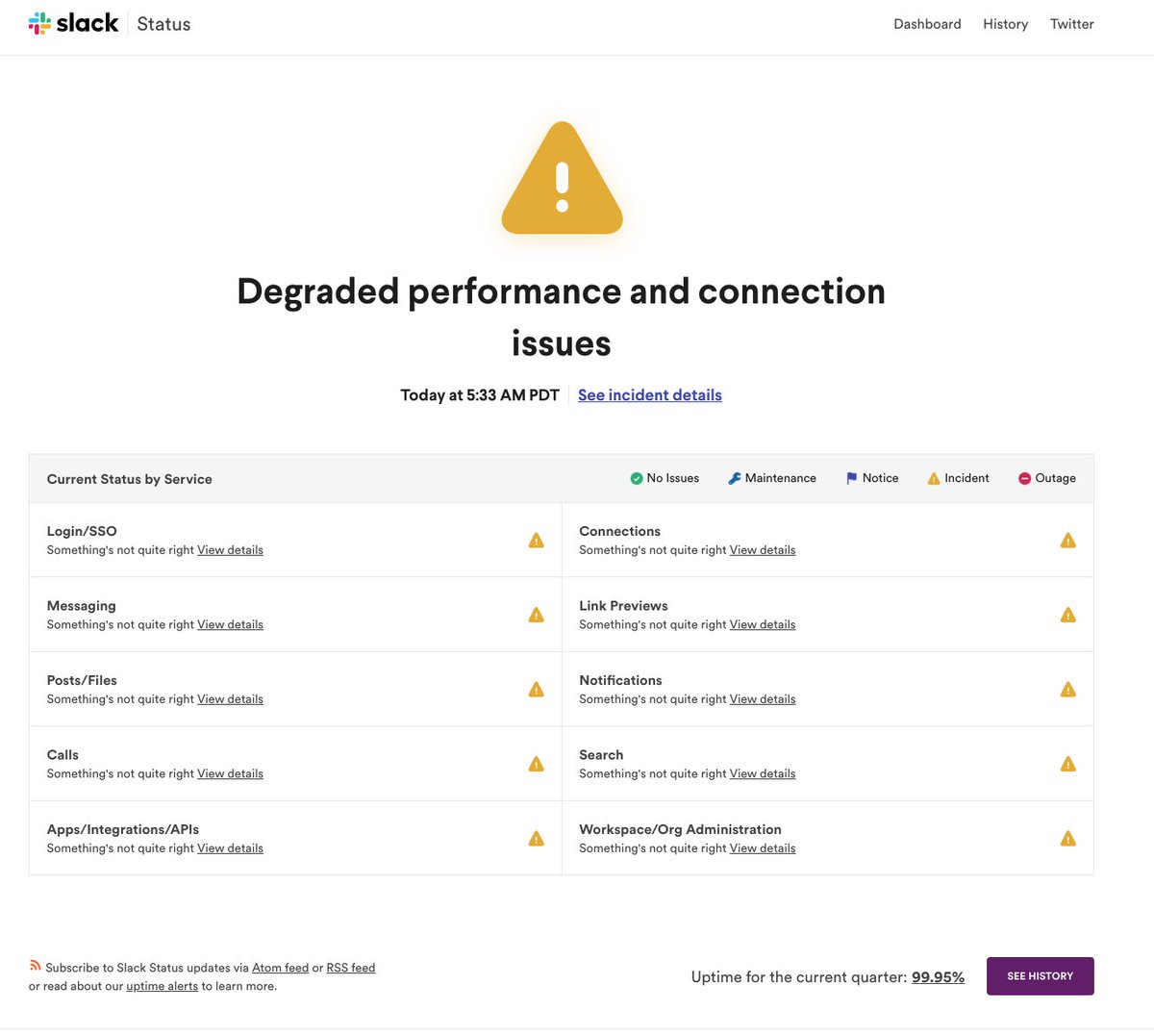Open See incident details link
The width and height of the screenshot is (1154, 1036).
click(650, 395)
